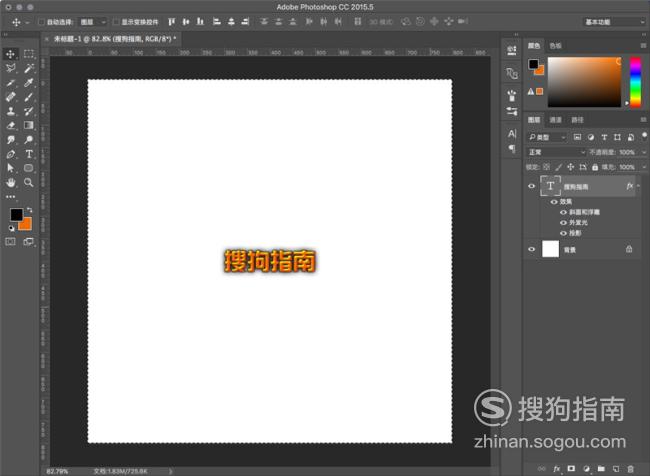Toggle the layer filter on/off switch
This screenshot has height=476, width=650.
click(644, 136)
